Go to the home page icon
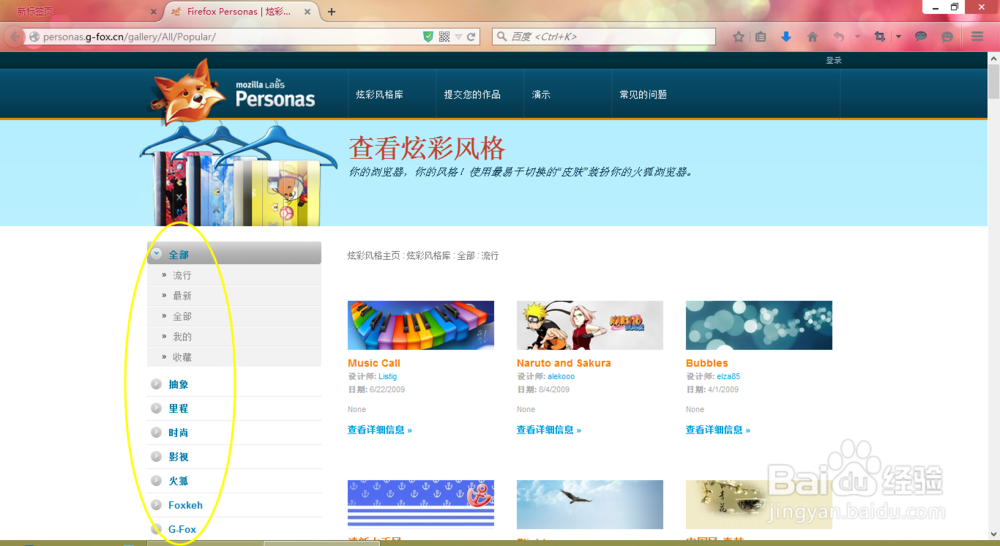Image resolution: width=1000 pixels, height=546 pixels. click(812, 36)
